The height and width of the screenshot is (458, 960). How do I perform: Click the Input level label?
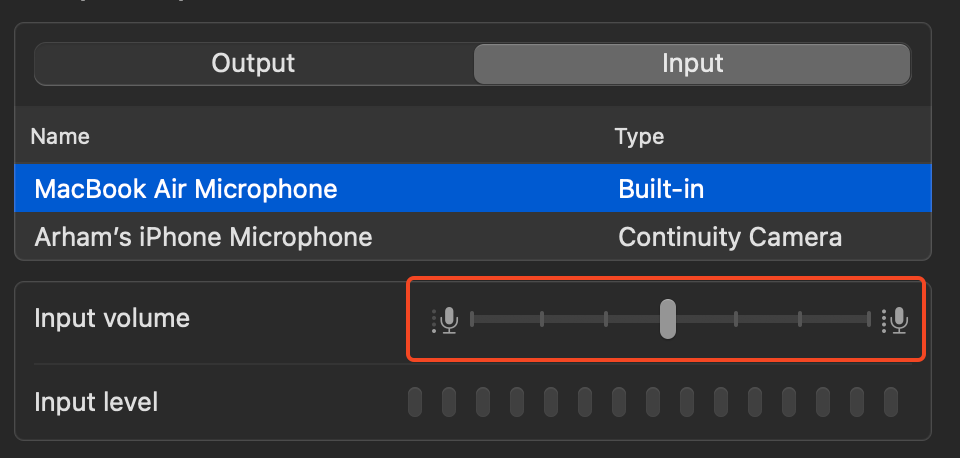[x=96, y=402]
